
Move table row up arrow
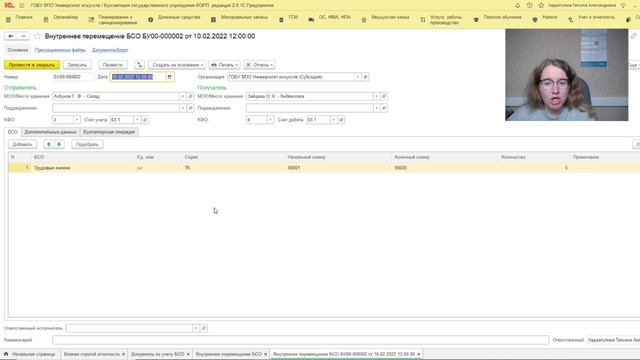pos(49,144)
